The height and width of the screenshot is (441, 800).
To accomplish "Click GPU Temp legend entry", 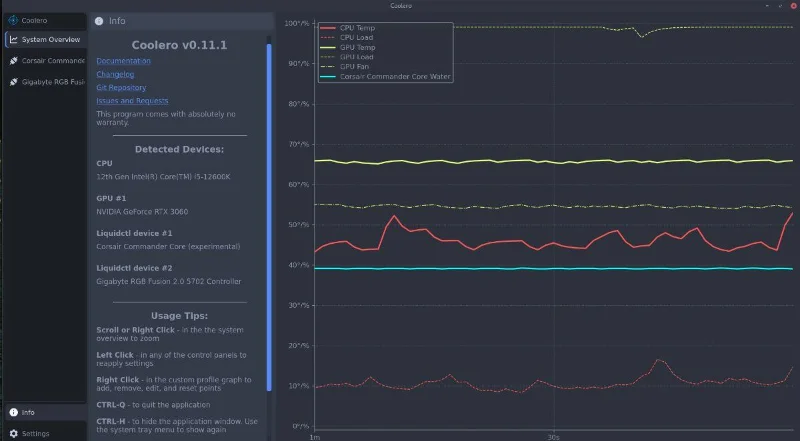I will point(348,47).
